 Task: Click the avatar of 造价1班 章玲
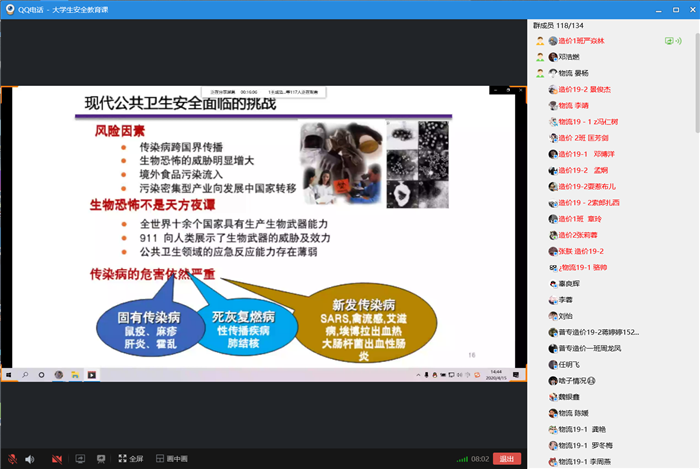[553, 219]
